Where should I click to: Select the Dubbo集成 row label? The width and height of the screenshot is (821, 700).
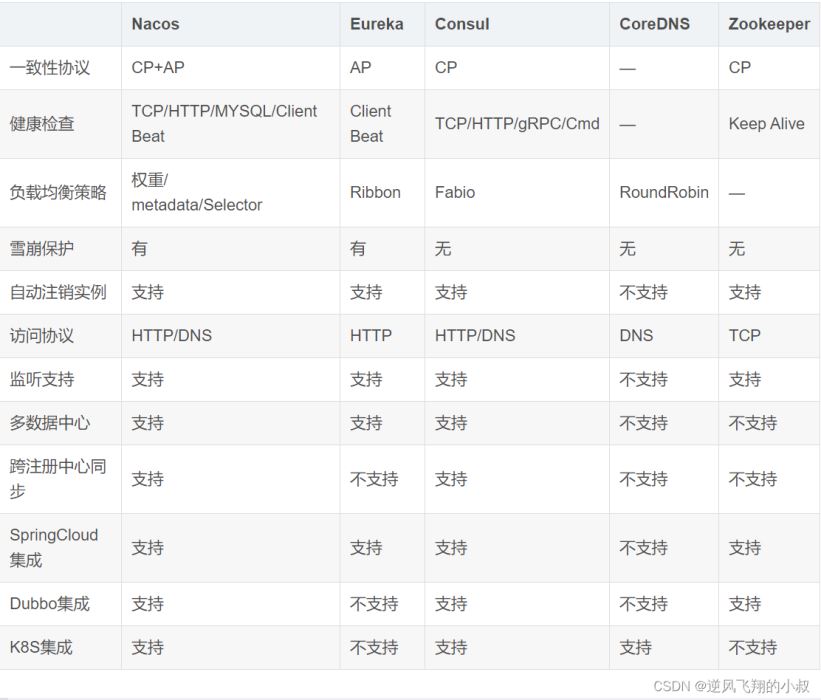pyautogui.click(x=50, y=604)
